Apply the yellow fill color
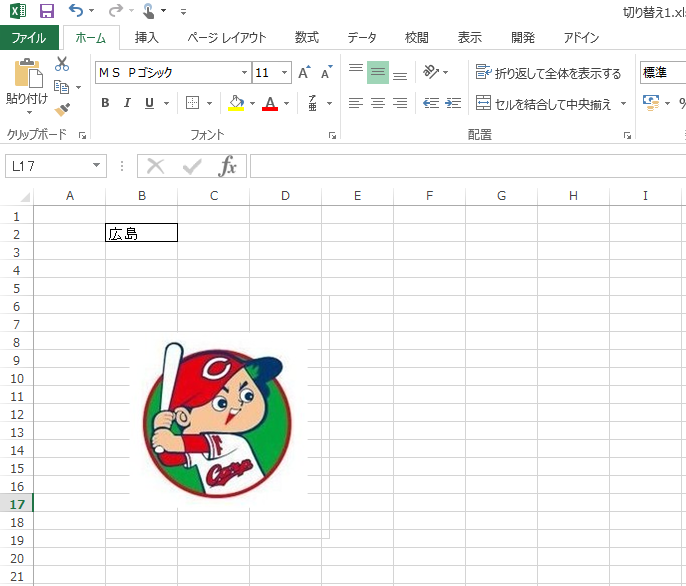 click(236, 103)
